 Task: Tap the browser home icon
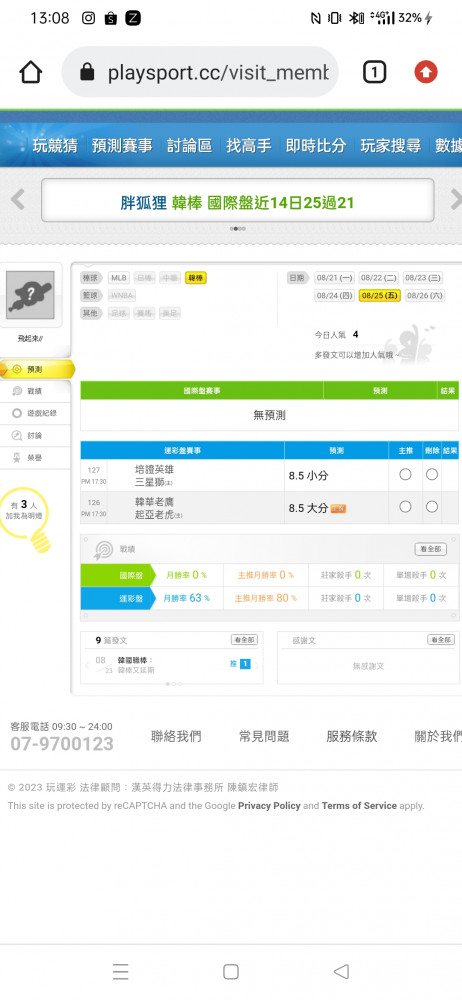click(31, 72)
